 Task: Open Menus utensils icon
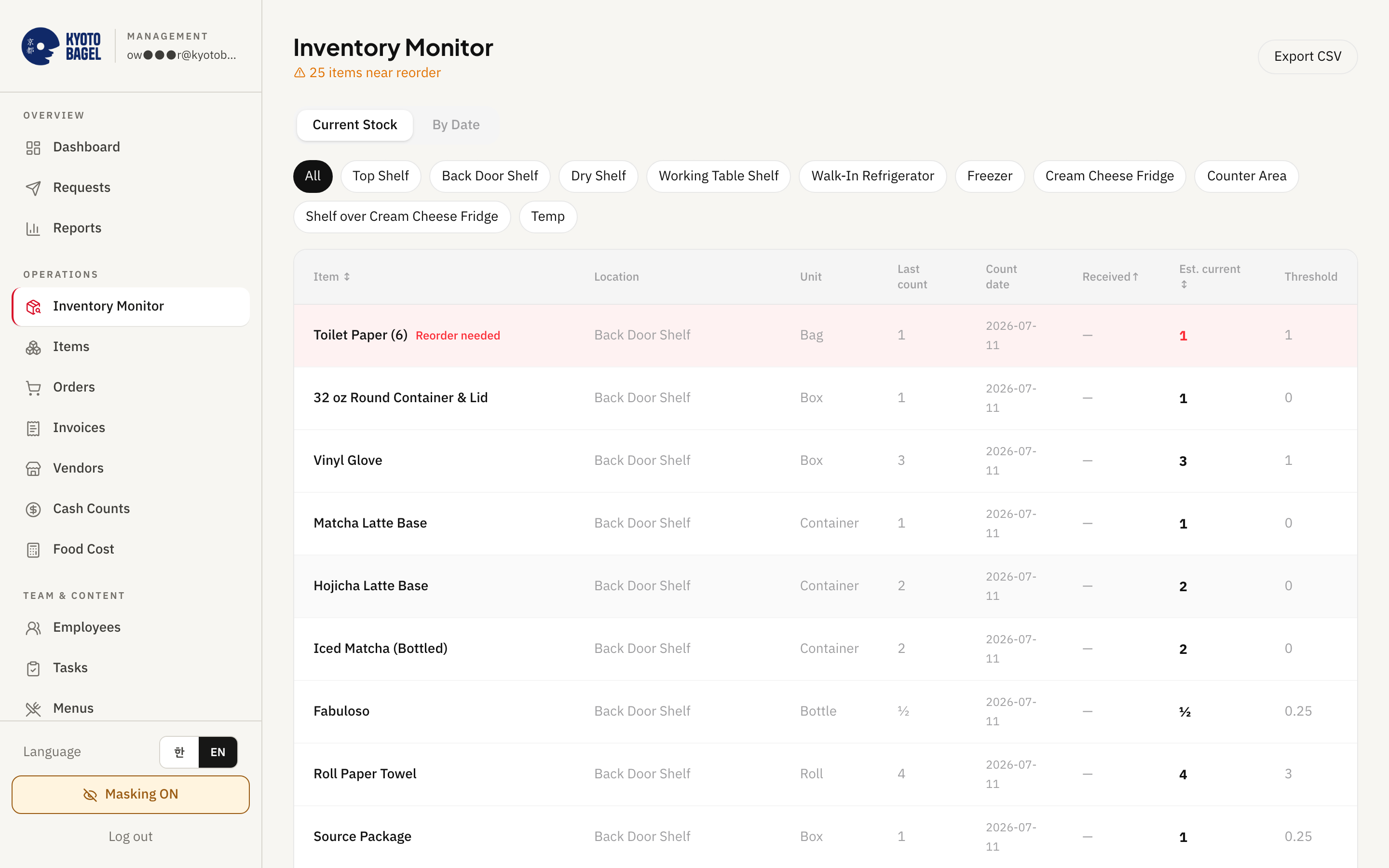tap(33, 709)
